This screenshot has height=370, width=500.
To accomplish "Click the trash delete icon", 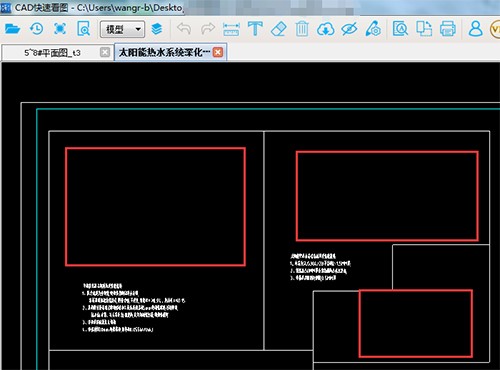I will [302, 29].
